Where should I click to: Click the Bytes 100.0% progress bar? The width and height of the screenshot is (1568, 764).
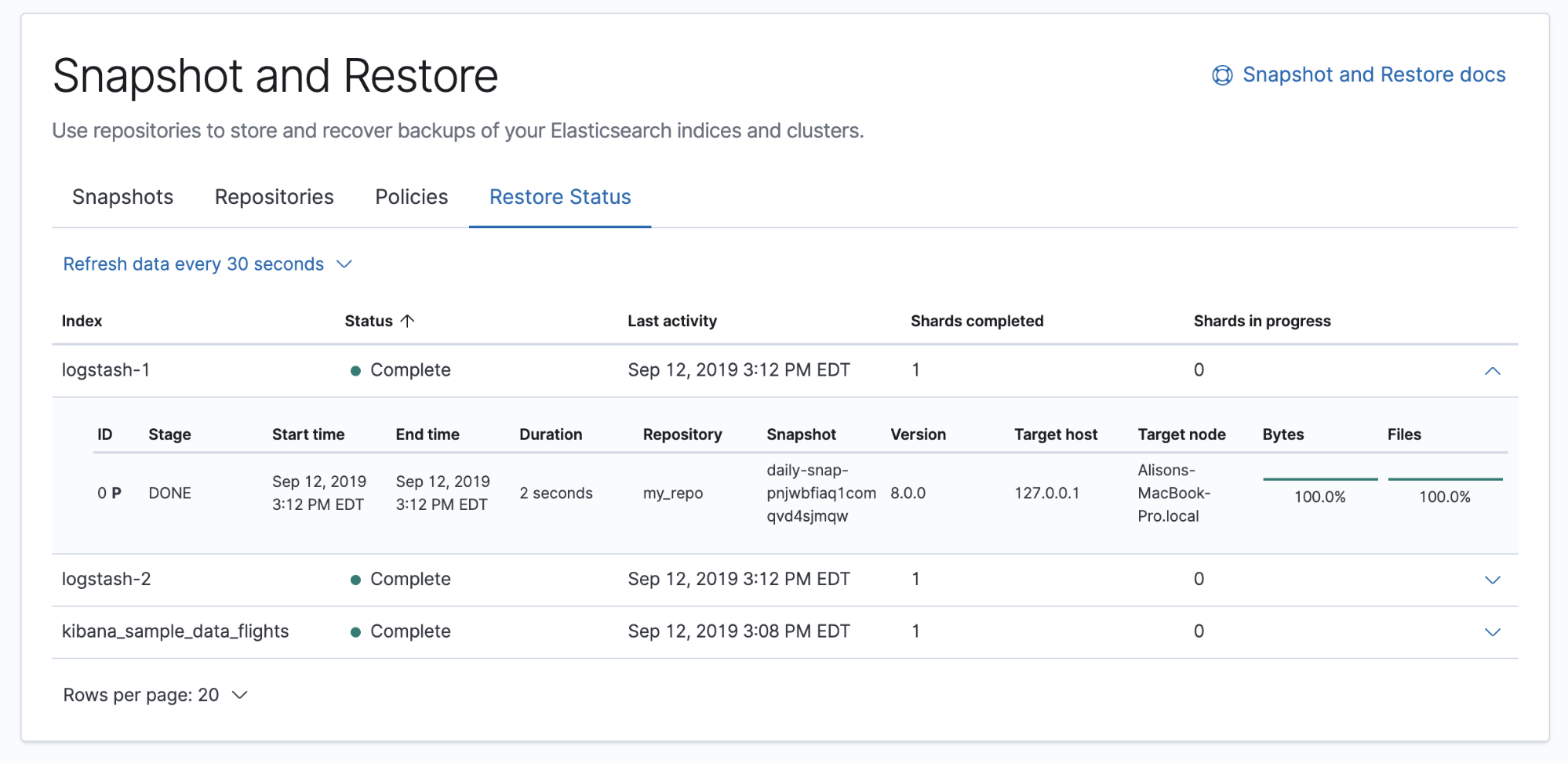coord(1320,479)
